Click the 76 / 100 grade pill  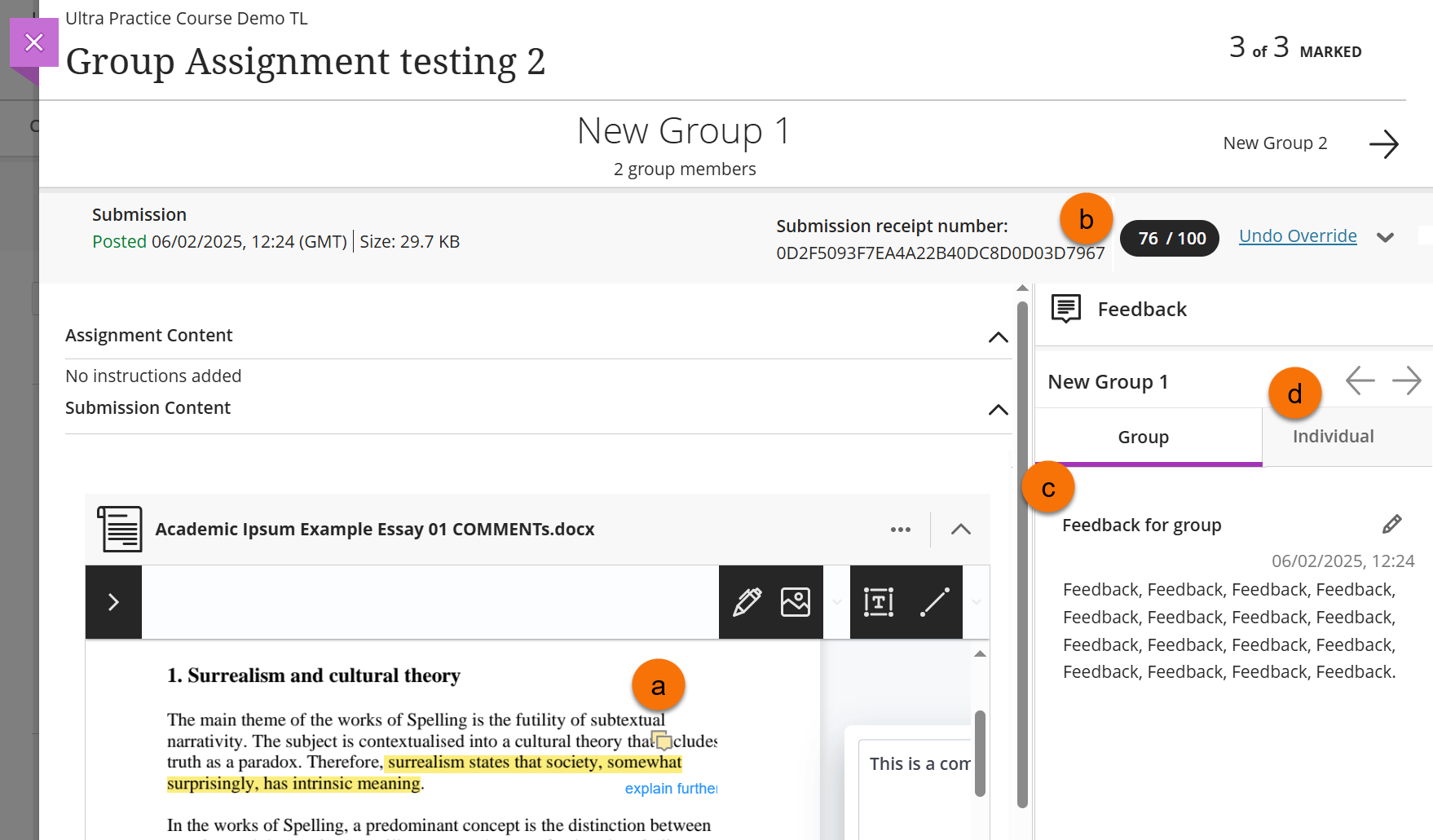1169,239
